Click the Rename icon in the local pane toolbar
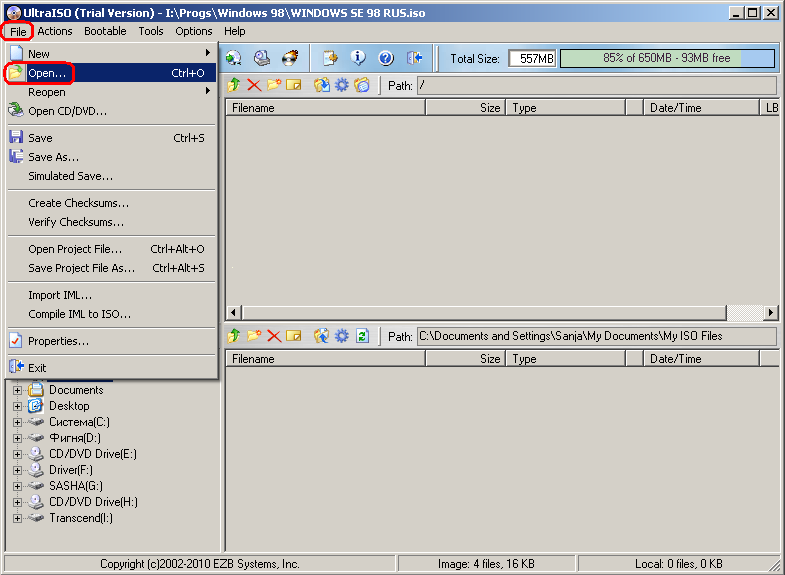 coord(294,336)
